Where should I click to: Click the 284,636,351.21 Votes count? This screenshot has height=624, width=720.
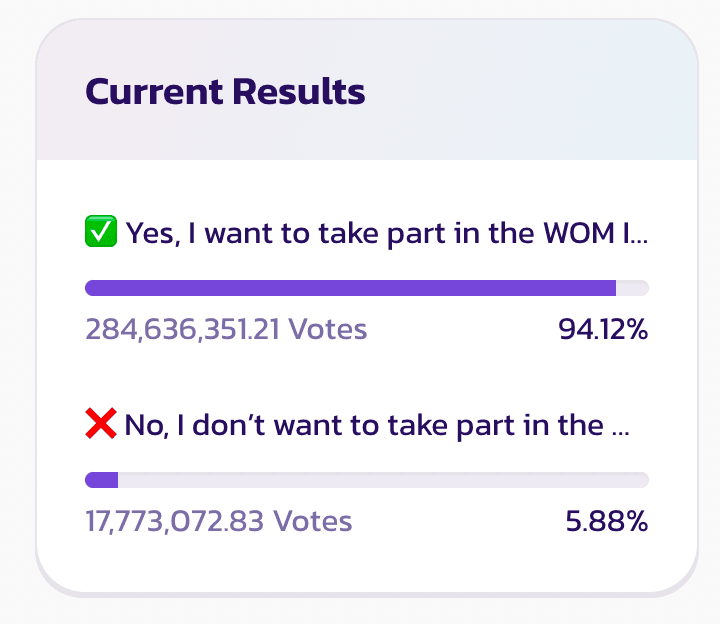226,329
